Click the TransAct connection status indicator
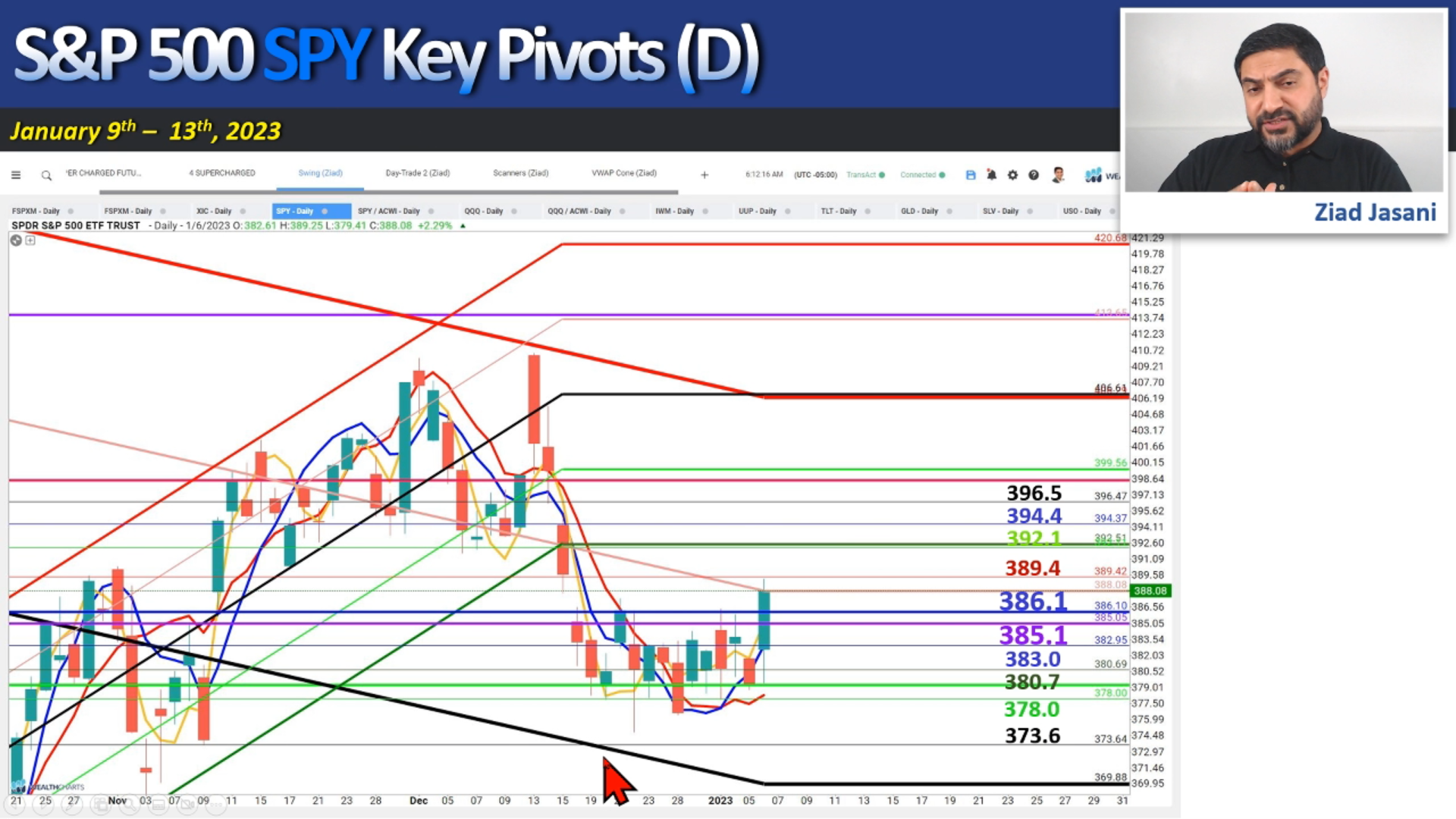This screenshot has width=1456, height=819. point(865,174)
